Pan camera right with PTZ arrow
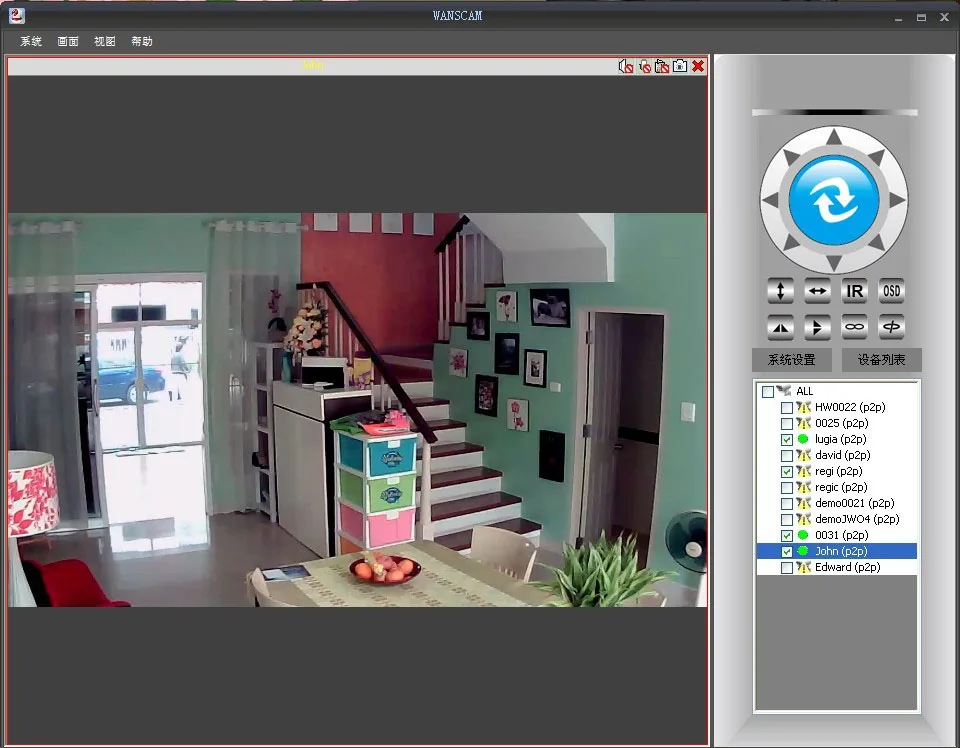 point(897,200)
